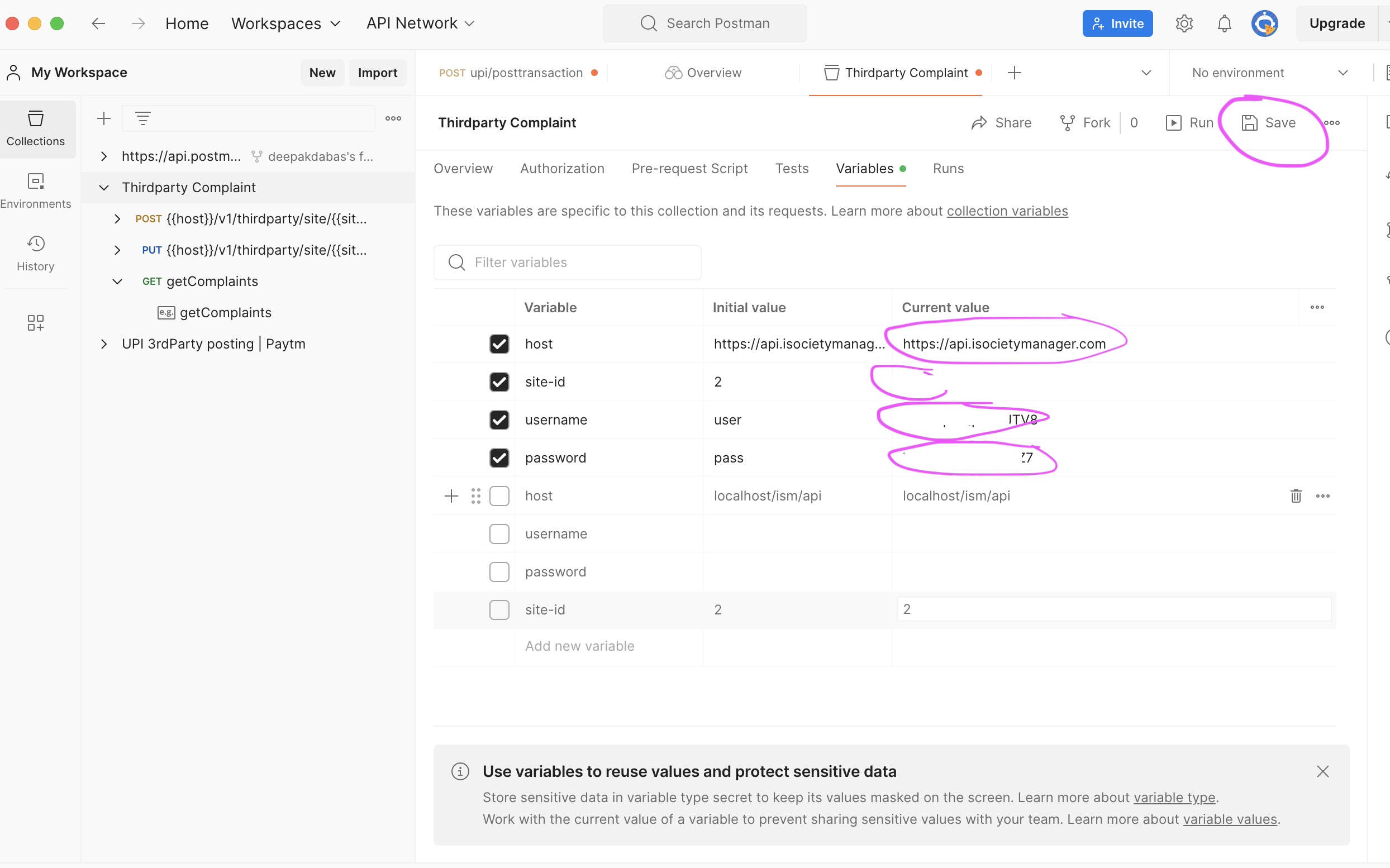Run the Thirdparty Complaint collection
Viewport: 1390px width, 868px height.
coord(1189,123)
